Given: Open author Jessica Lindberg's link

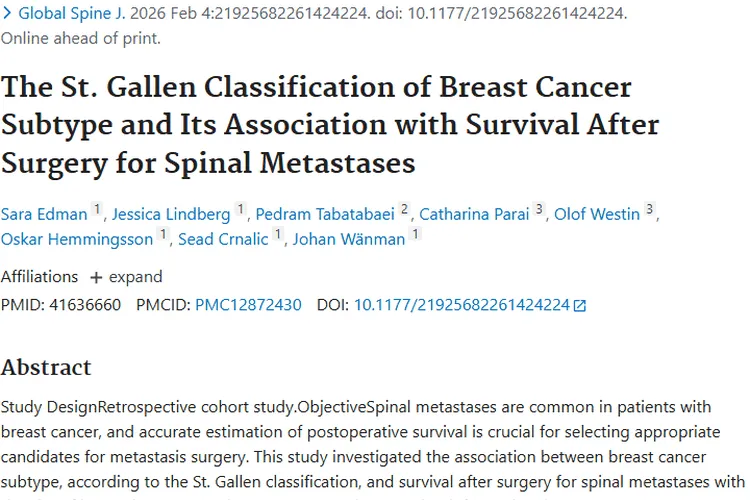Looking at the screenshot, I should (x=172, y=214).
